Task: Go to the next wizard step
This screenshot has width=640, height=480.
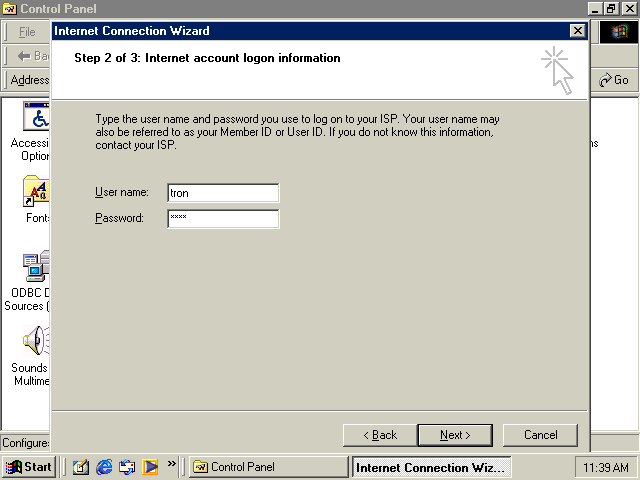Action: tap(455, 435)
